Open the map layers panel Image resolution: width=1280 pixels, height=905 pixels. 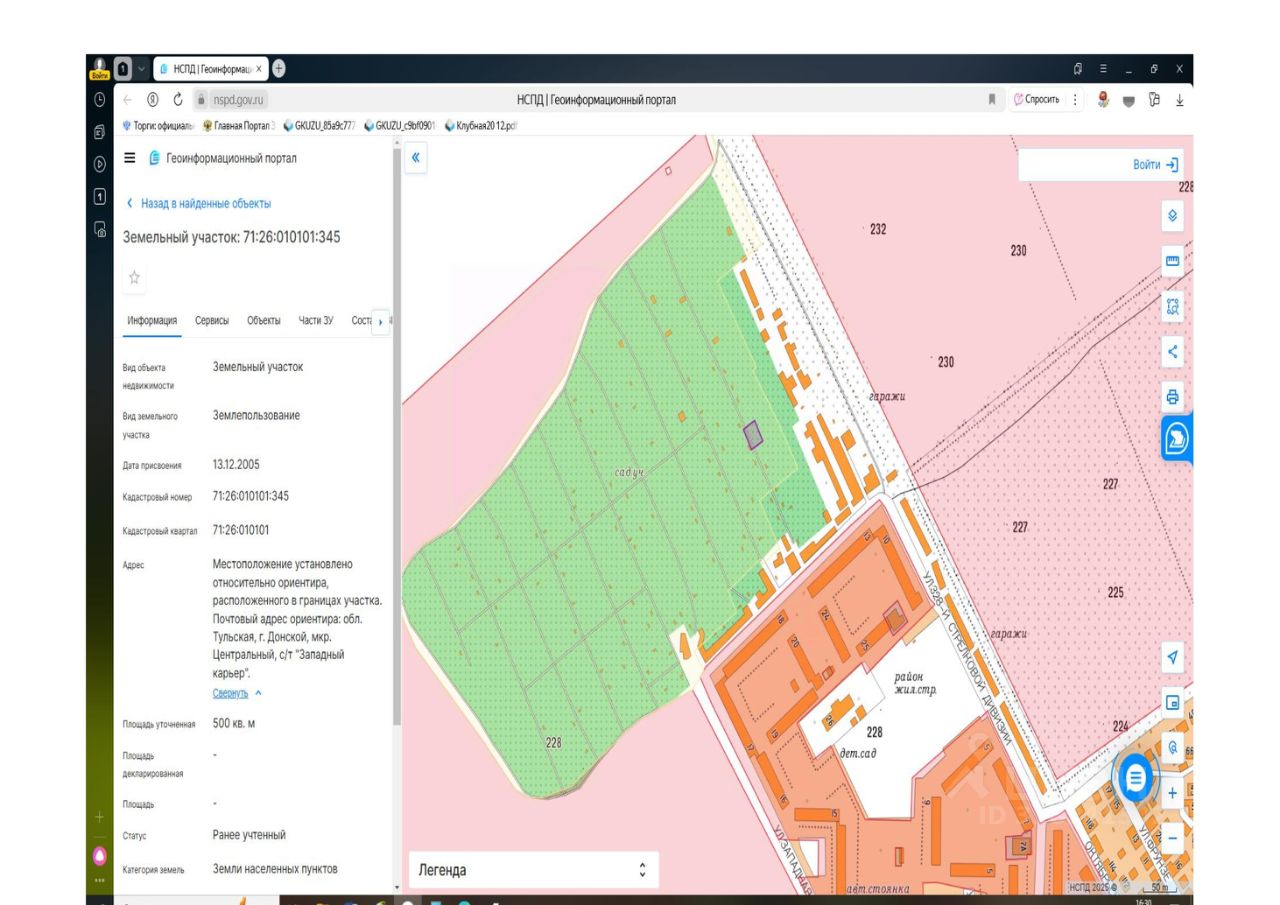1173,216
